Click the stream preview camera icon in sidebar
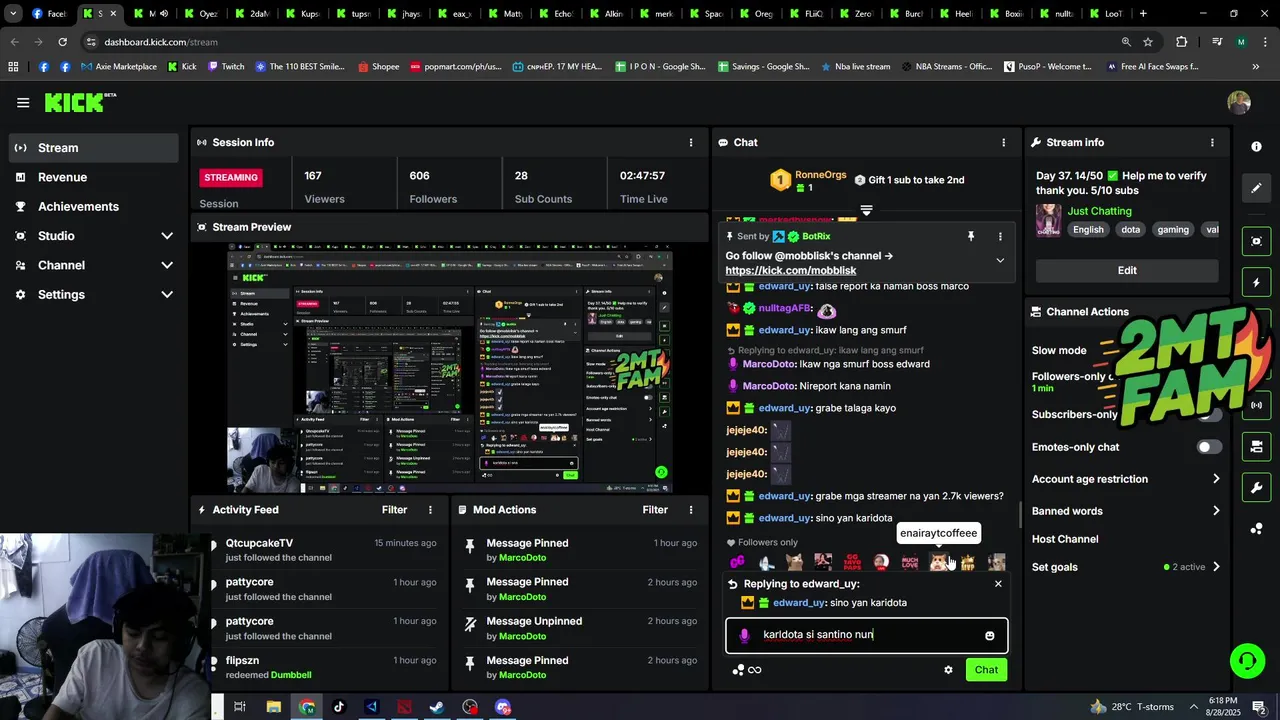The height and width of the screenshot is (720, 1280). pos(1256,241)
